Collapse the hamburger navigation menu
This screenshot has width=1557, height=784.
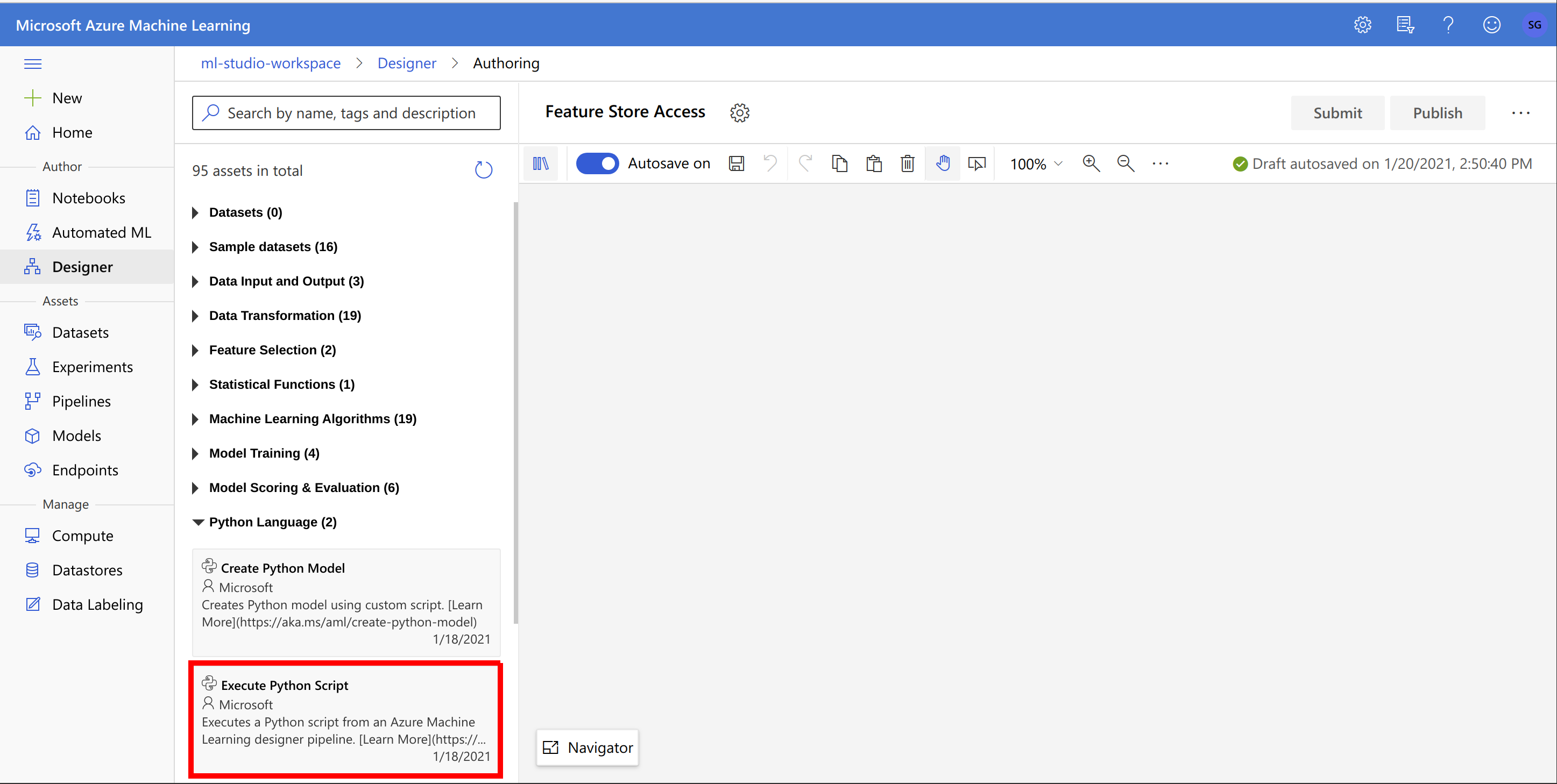(x=33, y=63)
